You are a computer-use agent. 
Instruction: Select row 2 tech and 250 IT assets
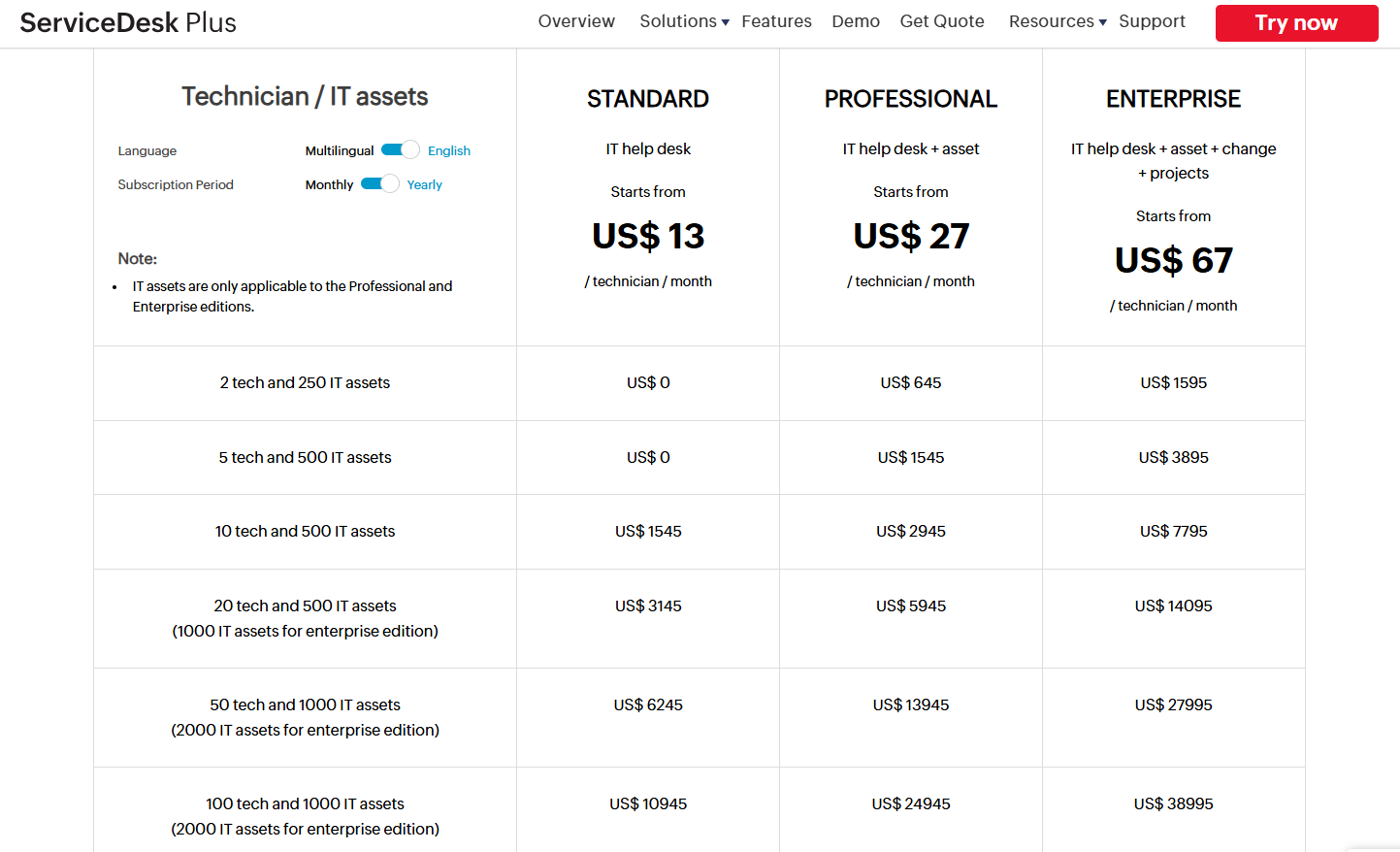coord(305,382)
